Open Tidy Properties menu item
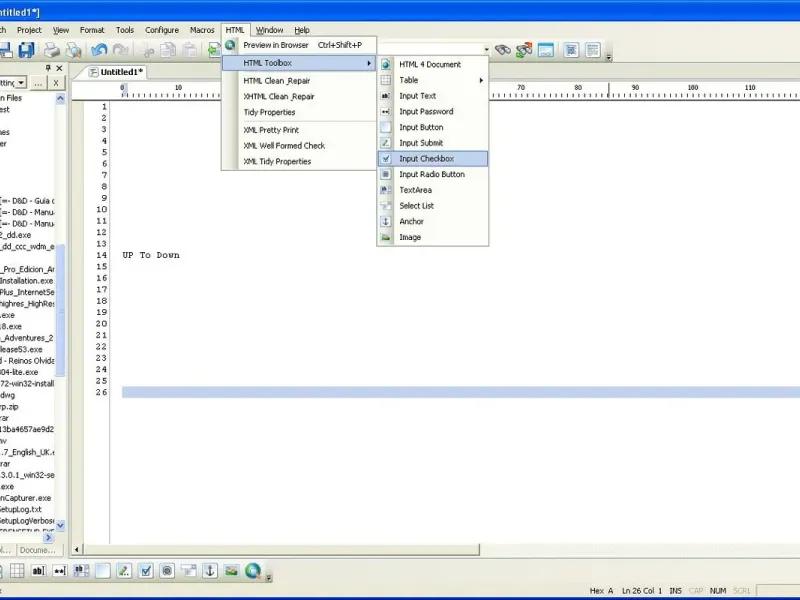 click(299, 112)
